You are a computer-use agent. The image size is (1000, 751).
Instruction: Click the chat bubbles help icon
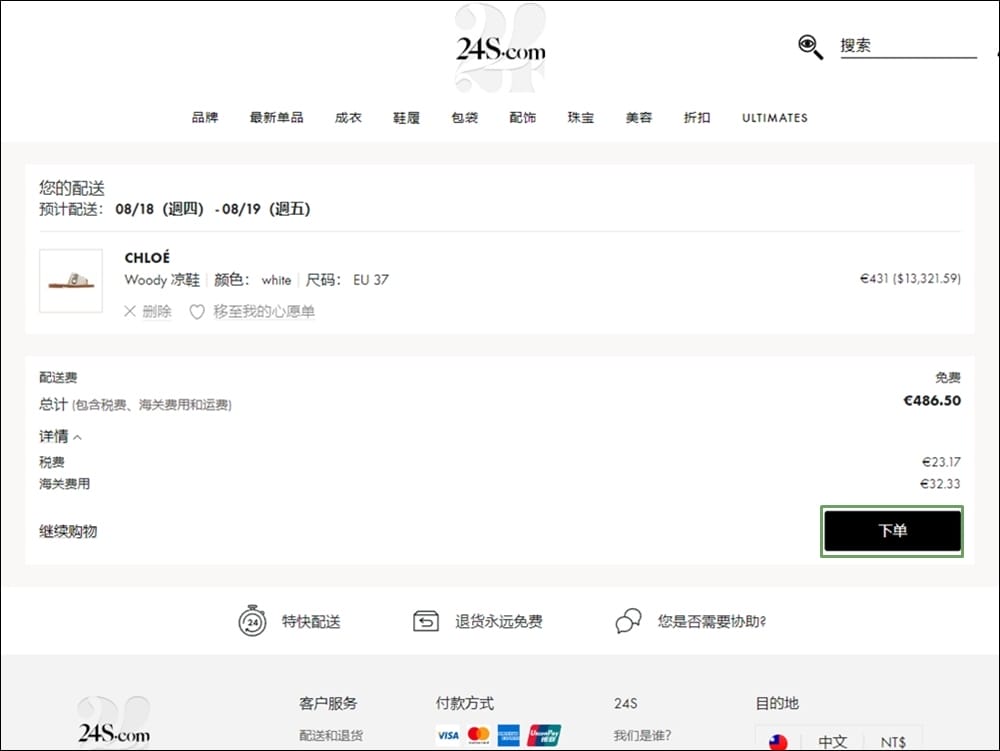(628, 621)
